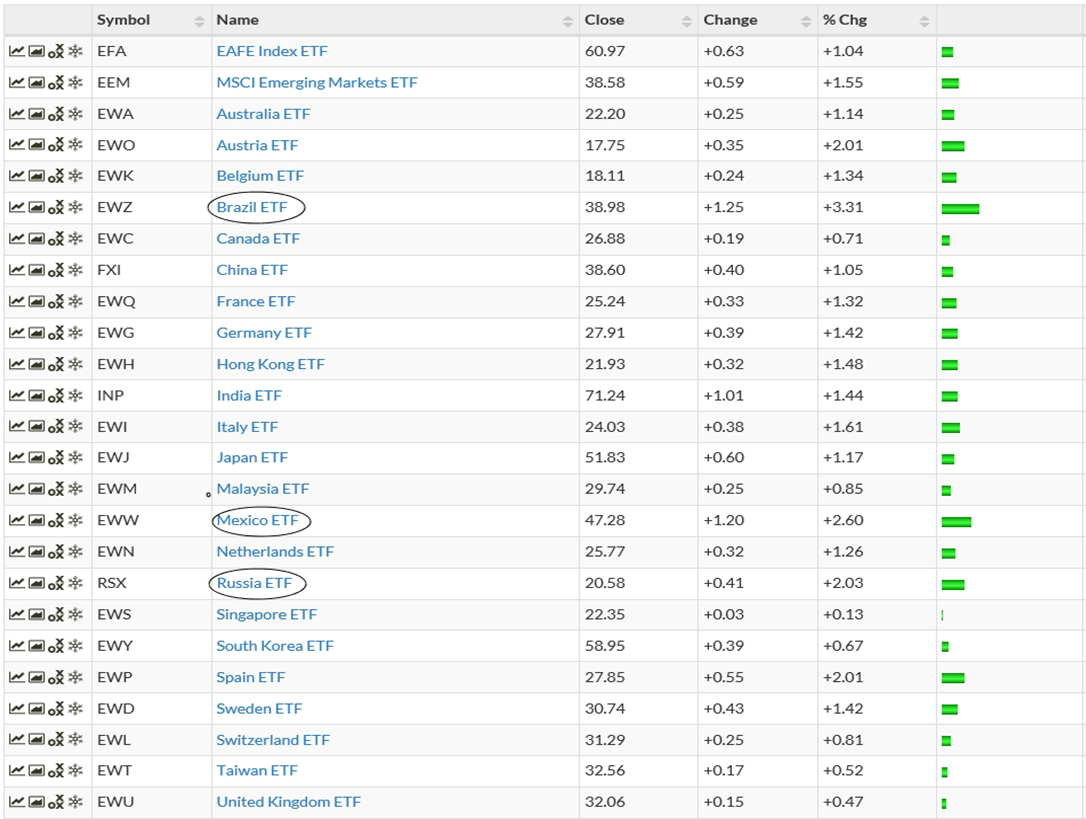Open the MSCI Emerging Markets ETF link
Screen dimensions: 1086x819
(x=317, y=82)
